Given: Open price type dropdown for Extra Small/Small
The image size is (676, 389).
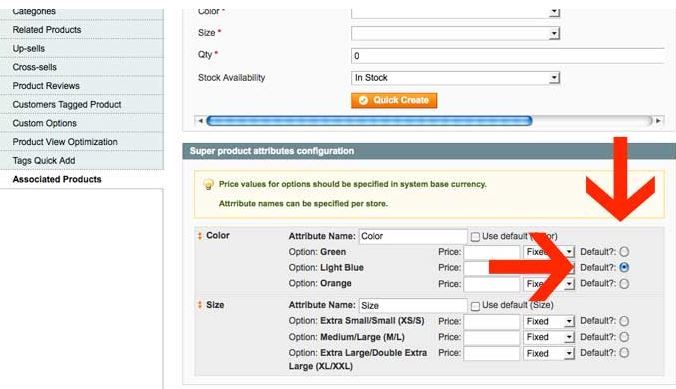Looking at the screenshot, I should tap(549, 321).
